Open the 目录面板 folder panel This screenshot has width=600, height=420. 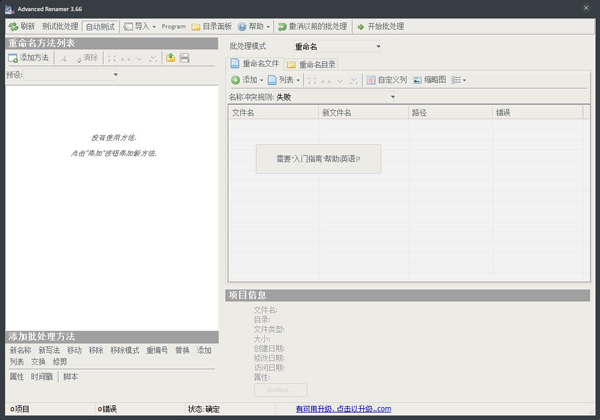click(x=212, y=26)
